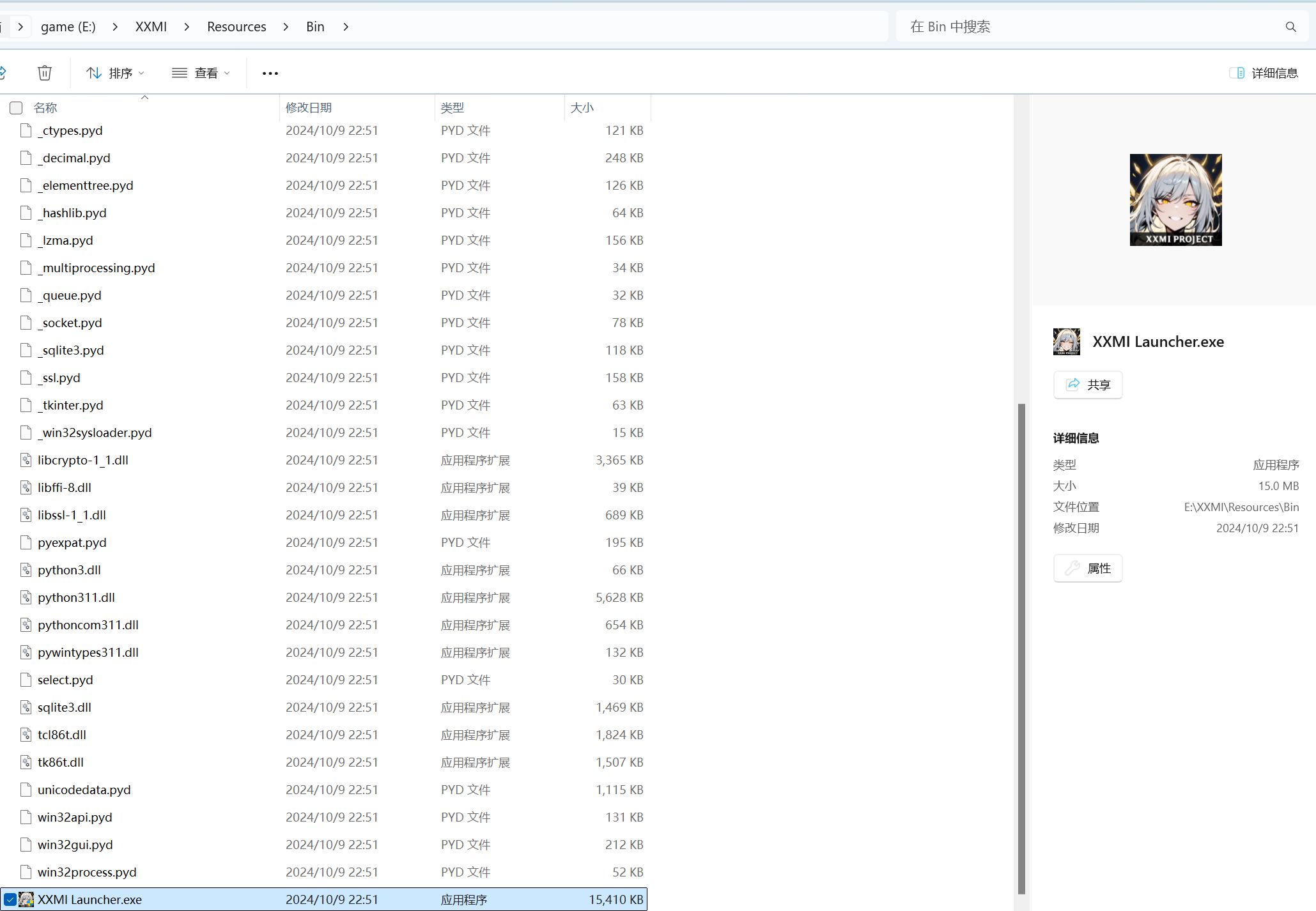Sort by the size (大小) column header
This screenshot has height=911, width=1316.
point(582,108)
